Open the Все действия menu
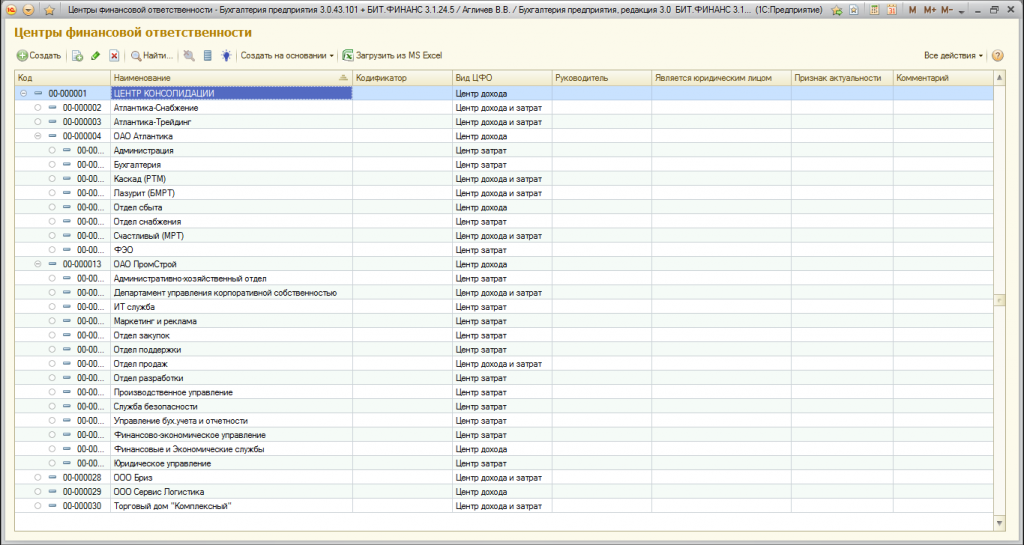The image size is (1024, 545). 953,56
